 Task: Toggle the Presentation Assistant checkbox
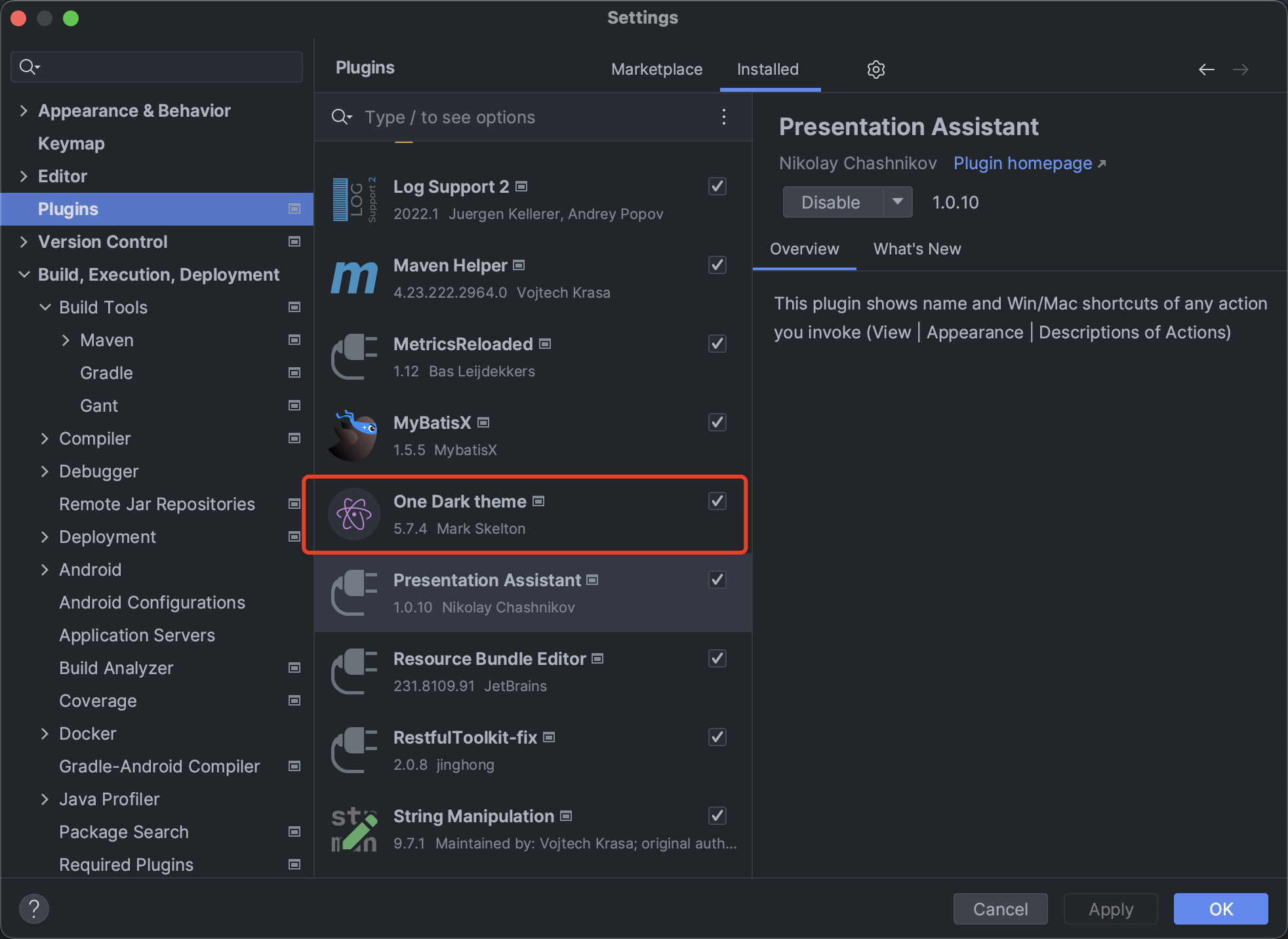point(717,580)
